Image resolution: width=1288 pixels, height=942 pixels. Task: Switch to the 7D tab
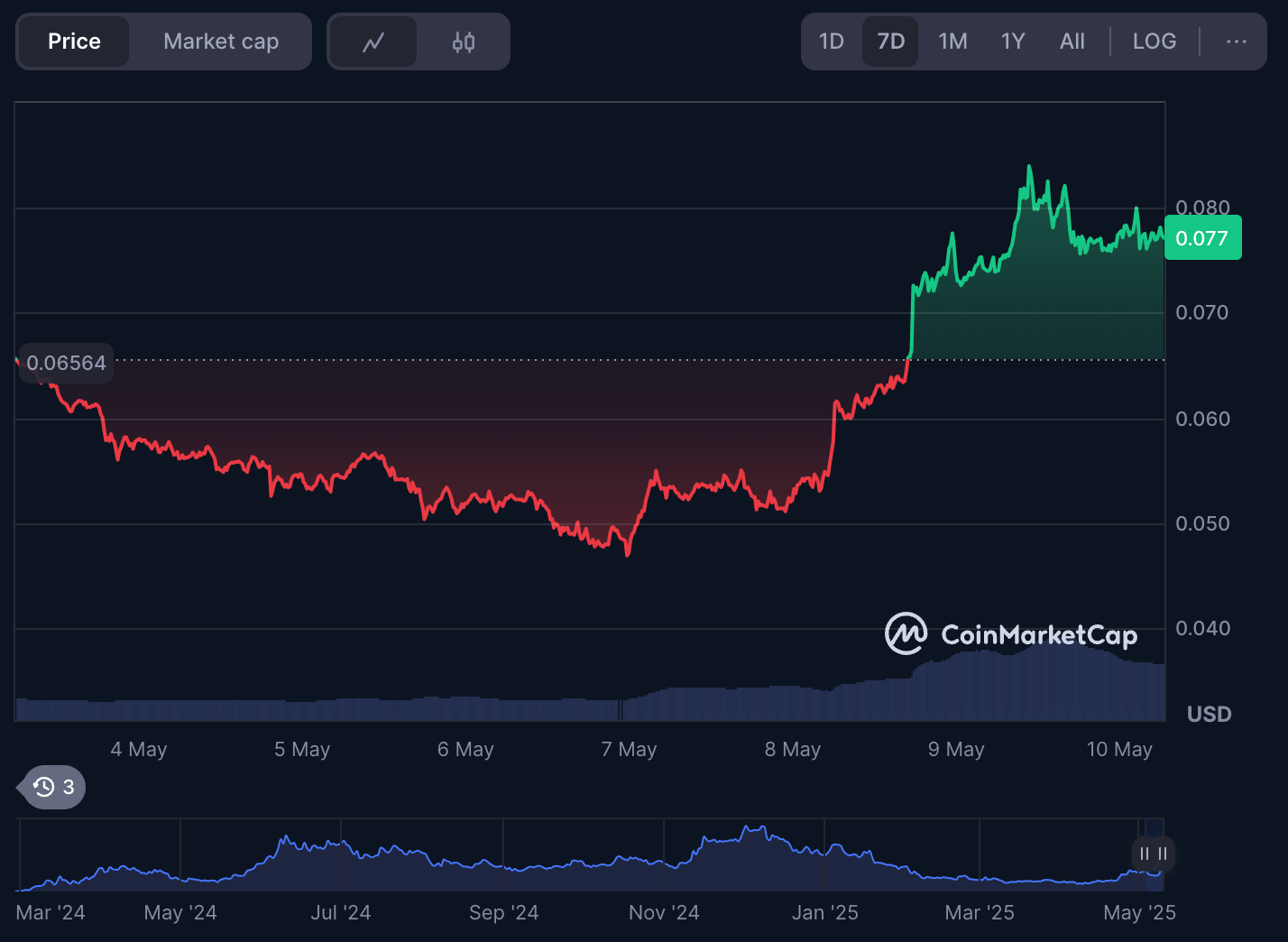889,41
